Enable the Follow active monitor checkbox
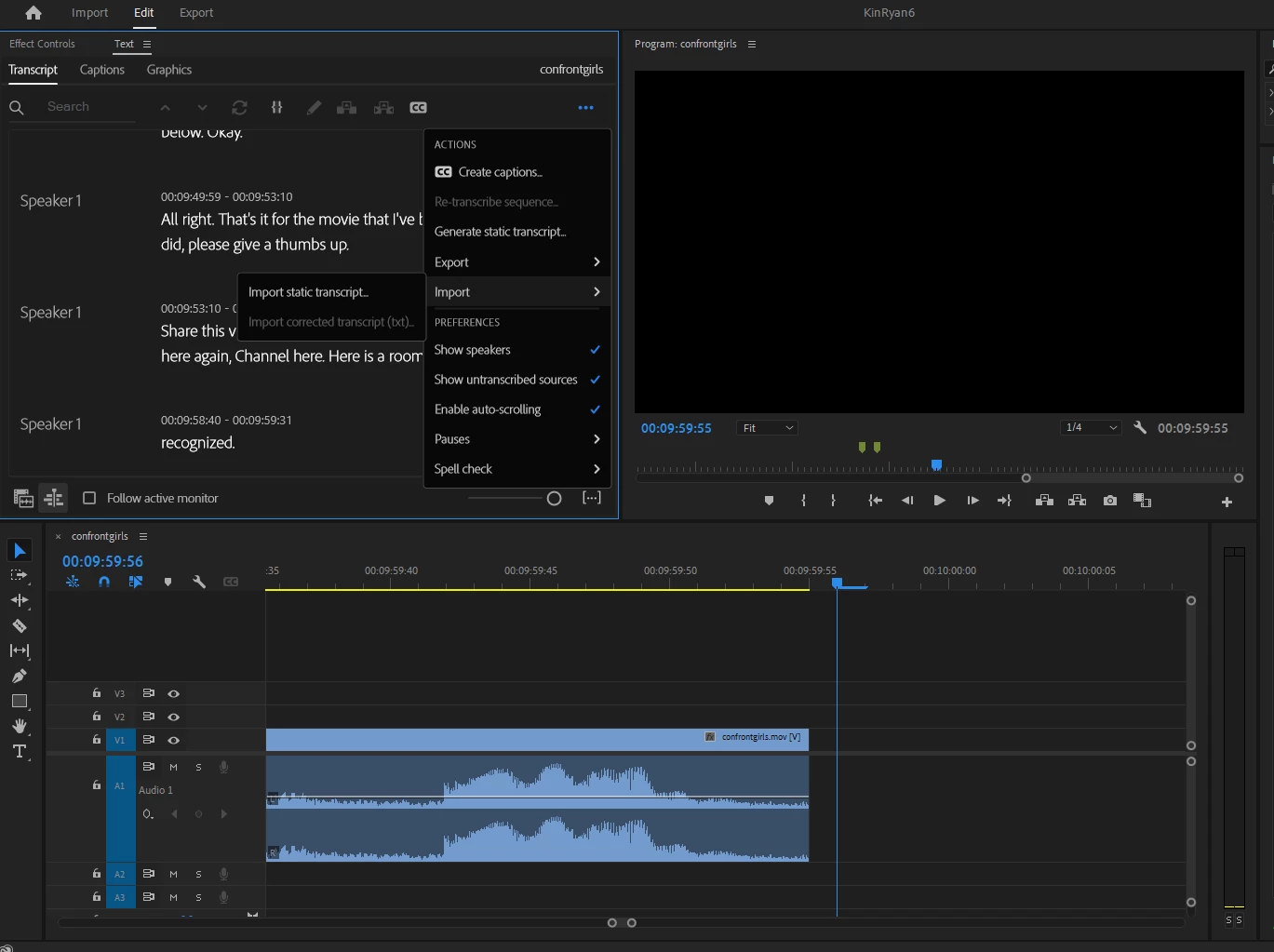1274x952 pixels. 89,498
